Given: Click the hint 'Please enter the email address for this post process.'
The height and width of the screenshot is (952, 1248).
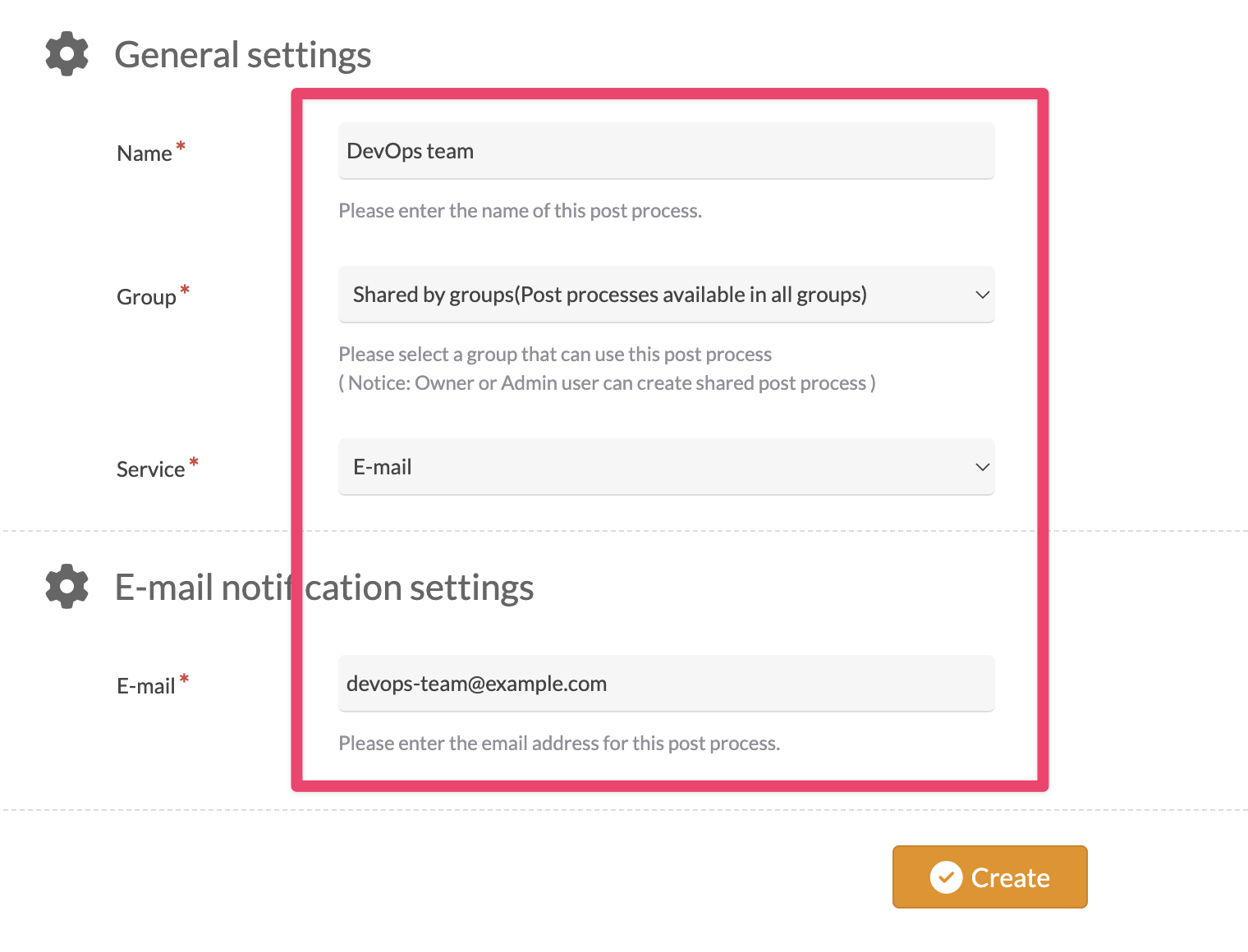Looking at the screenshot, I should (559, 744).
